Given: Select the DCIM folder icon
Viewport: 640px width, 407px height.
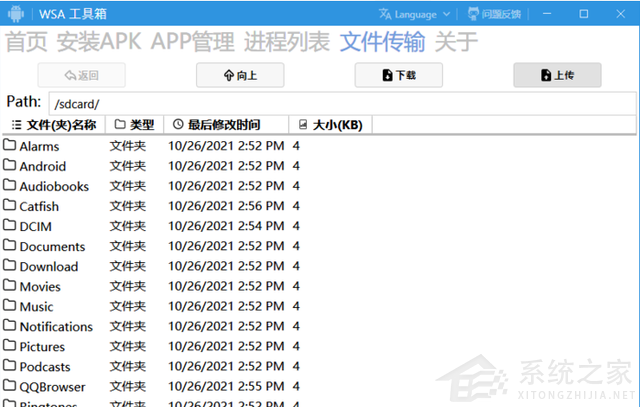Looking at the screenshot, I should 10,226.
